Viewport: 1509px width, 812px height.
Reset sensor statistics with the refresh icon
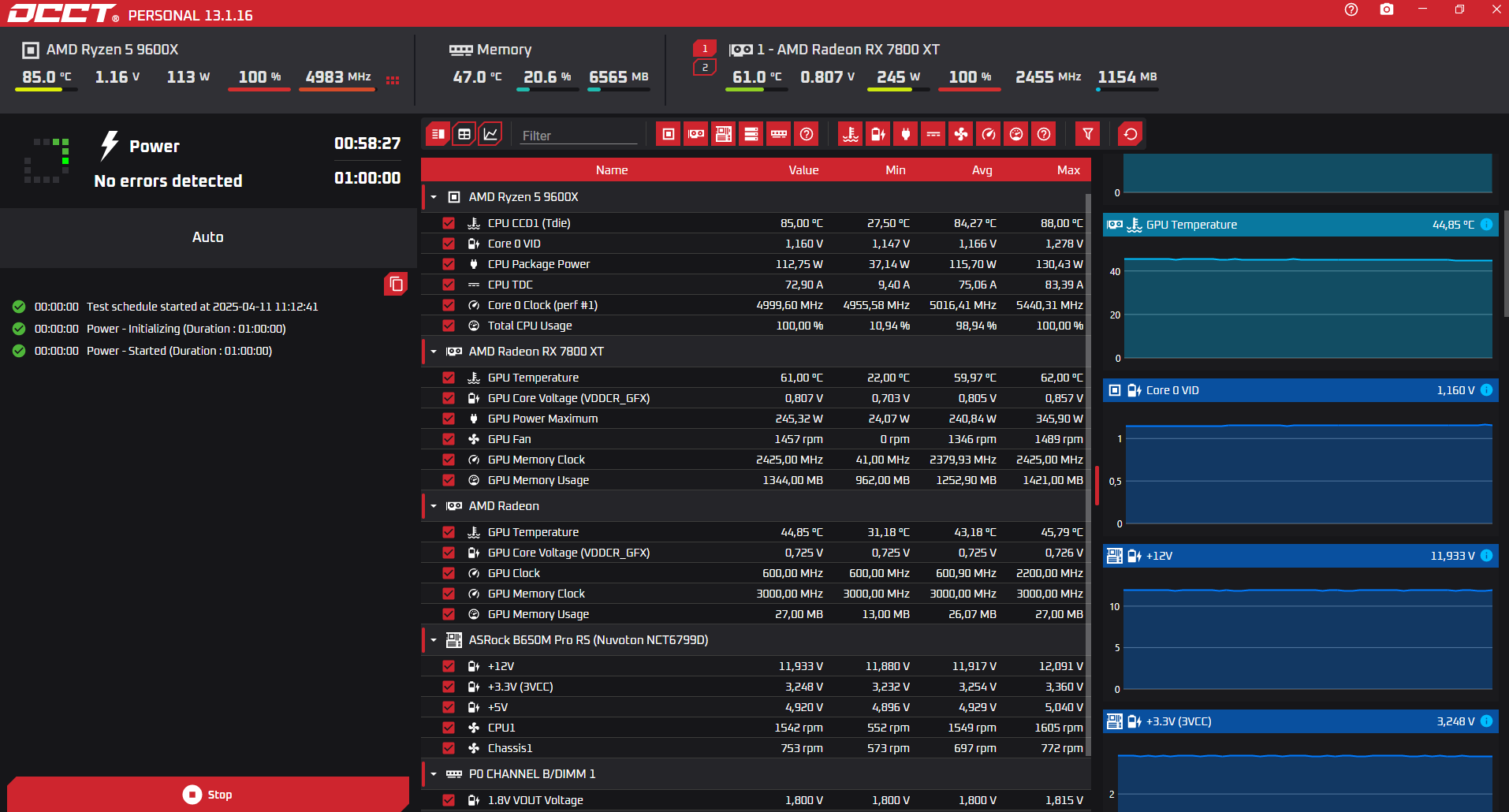point(1131,134)
